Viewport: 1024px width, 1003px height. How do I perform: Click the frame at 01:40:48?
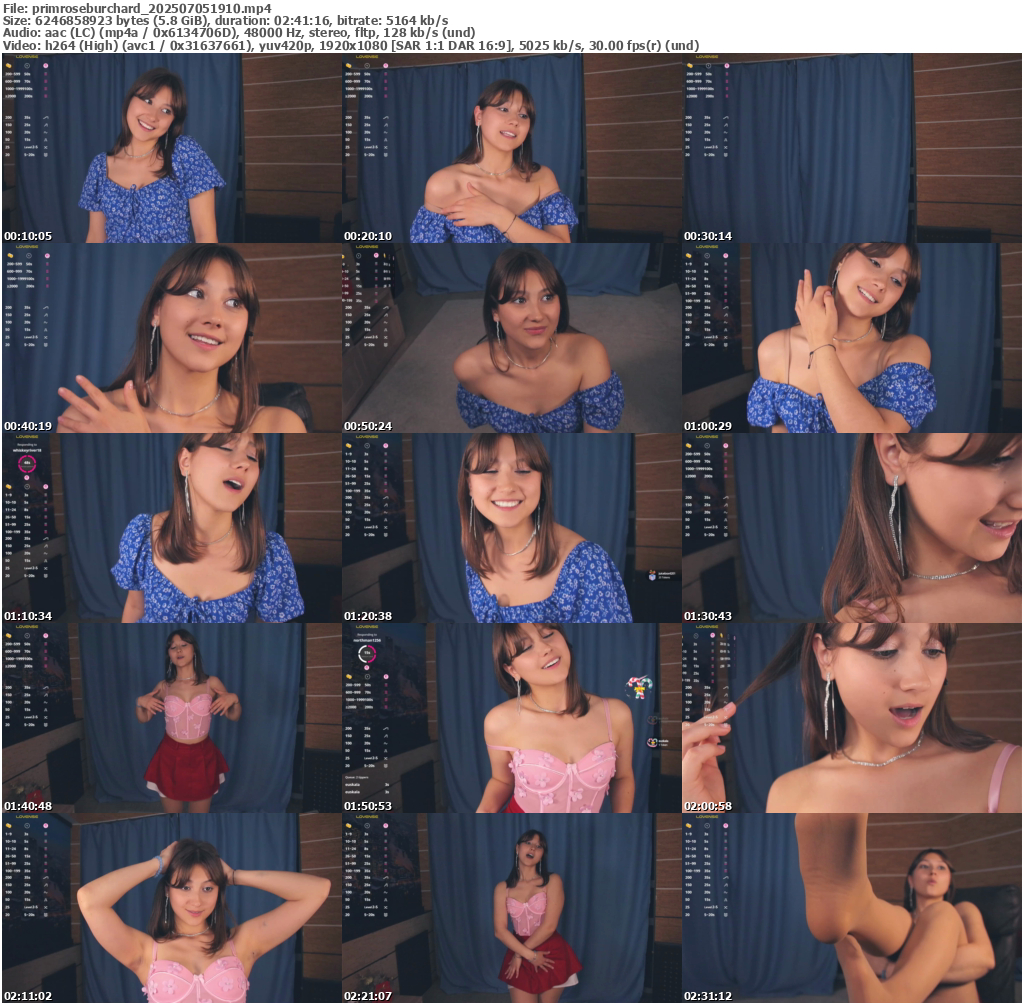pos(171,718)
